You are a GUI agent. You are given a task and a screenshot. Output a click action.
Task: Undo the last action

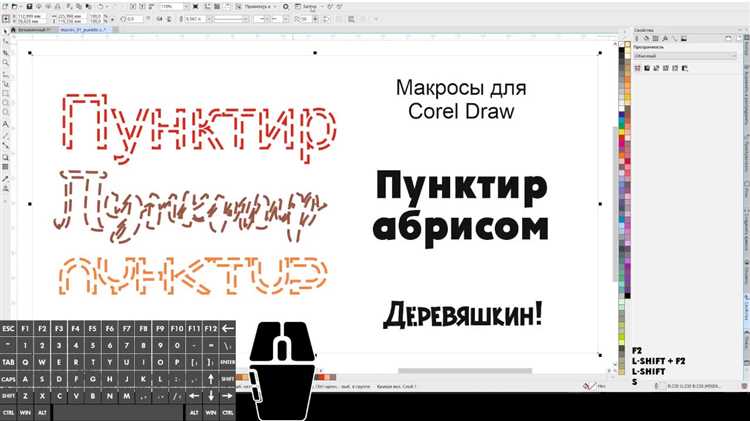point(101,7)
